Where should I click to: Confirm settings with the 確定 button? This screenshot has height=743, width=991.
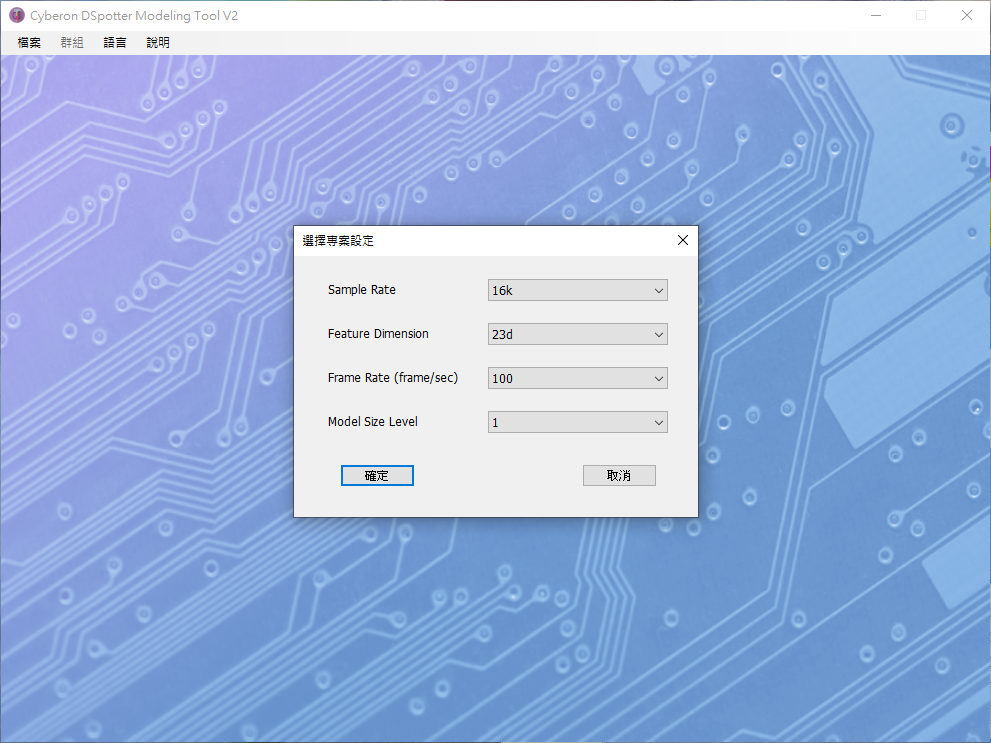pos(377,476)
